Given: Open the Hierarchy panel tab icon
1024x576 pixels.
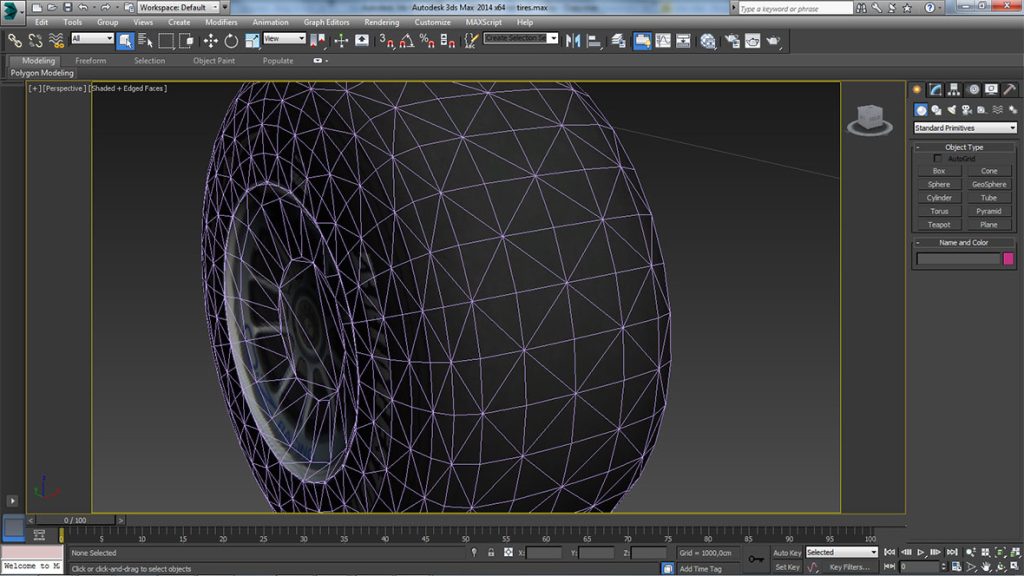Looking at the screenshot, I should (x=954, y=90).
